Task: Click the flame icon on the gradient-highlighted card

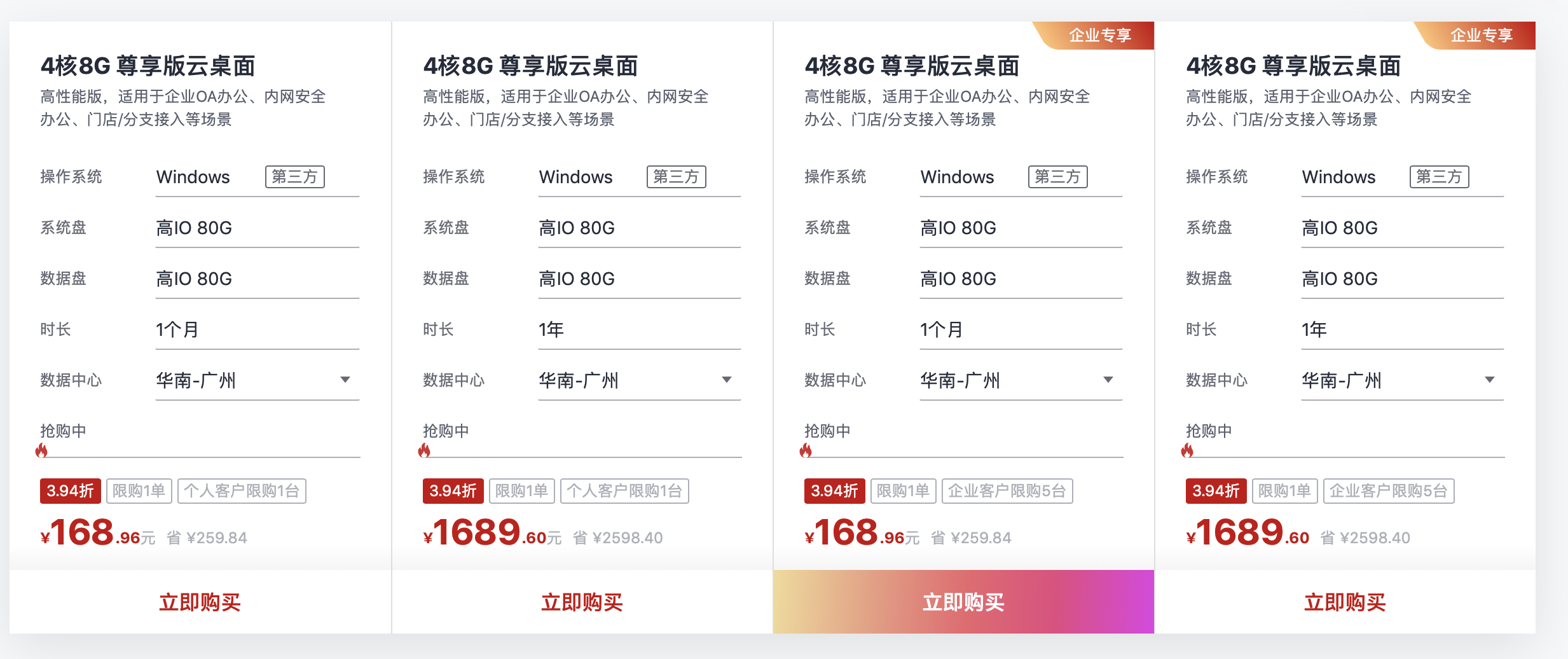Action: pos(808,453)
